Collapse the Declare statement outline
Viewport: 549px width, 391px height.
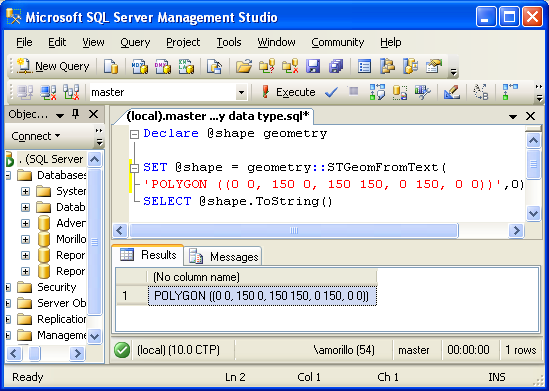tap(134, 134)
